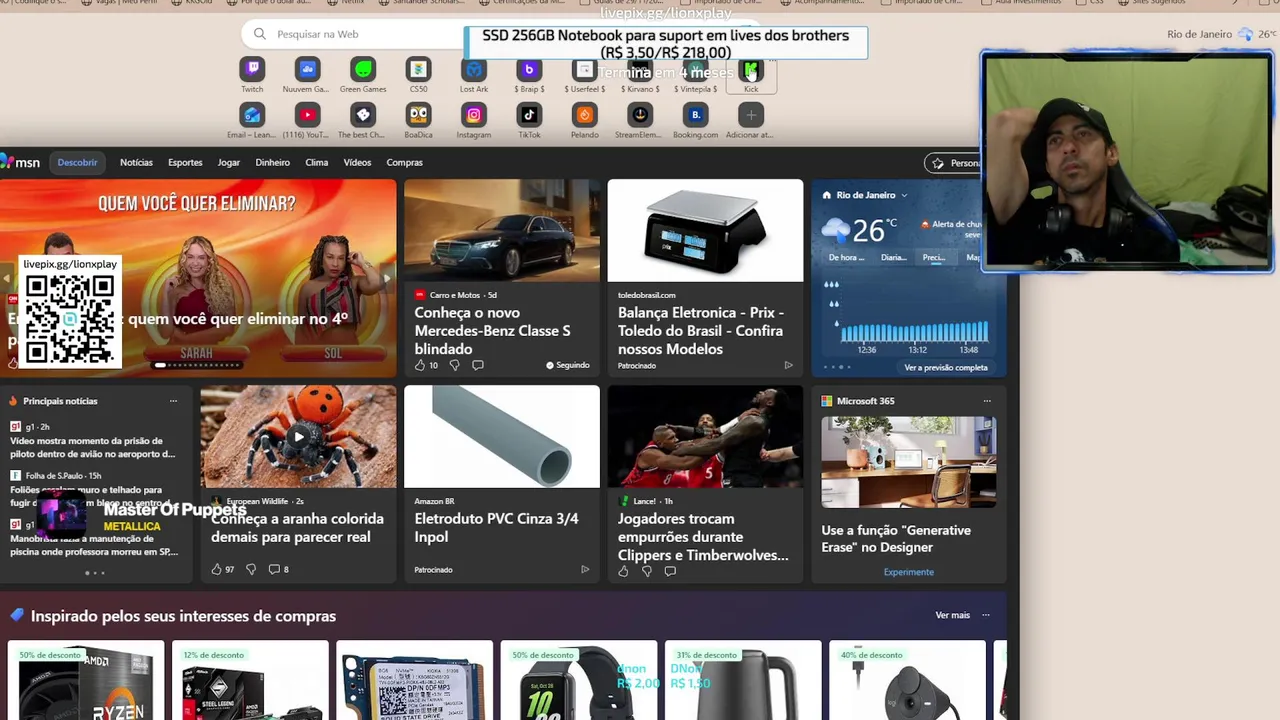
Task: Open the Lost Ark shortcut
Action: coord(474,70)
